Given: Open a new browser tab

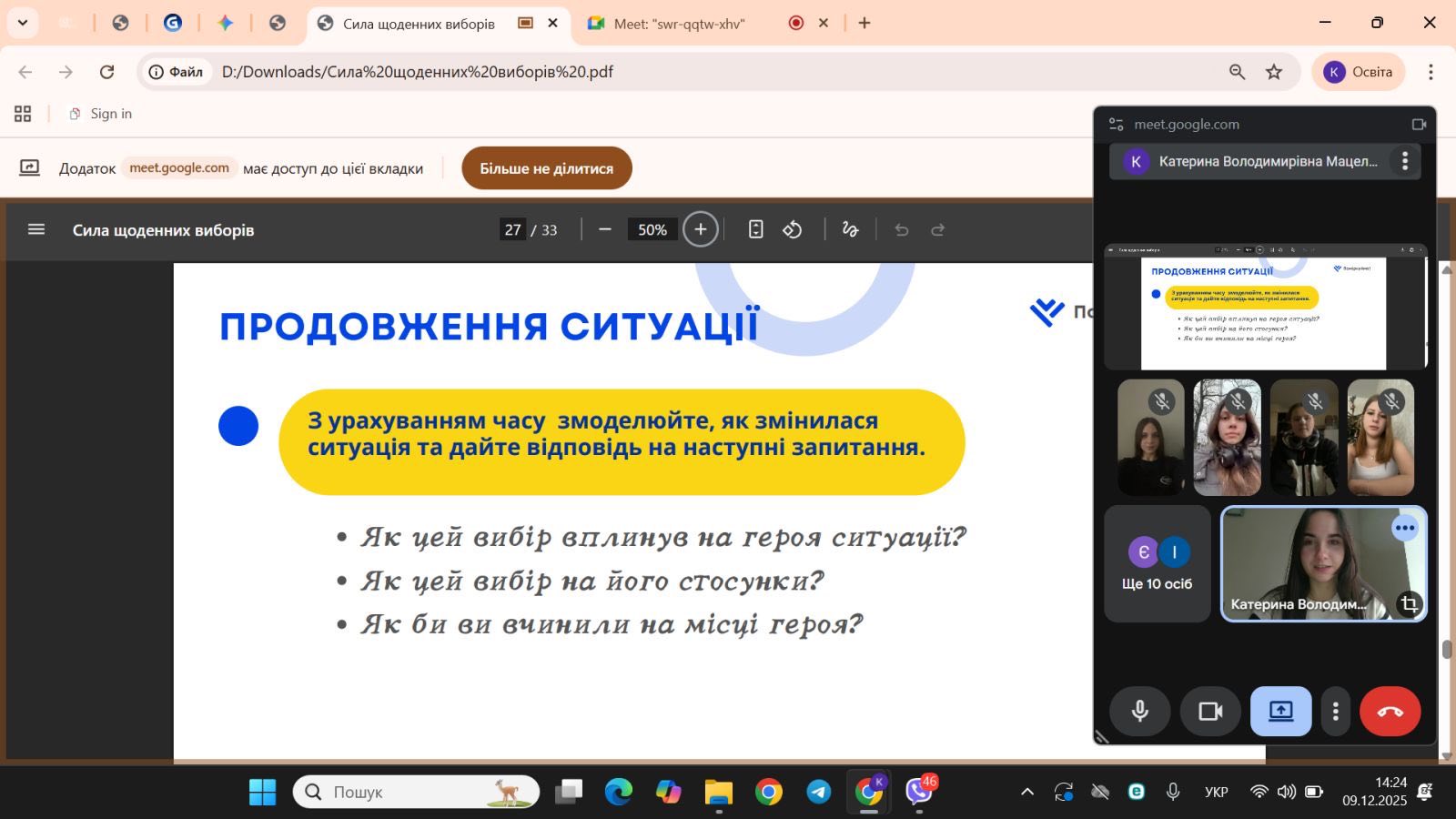Looking at the screenshot, I should 864,23.
